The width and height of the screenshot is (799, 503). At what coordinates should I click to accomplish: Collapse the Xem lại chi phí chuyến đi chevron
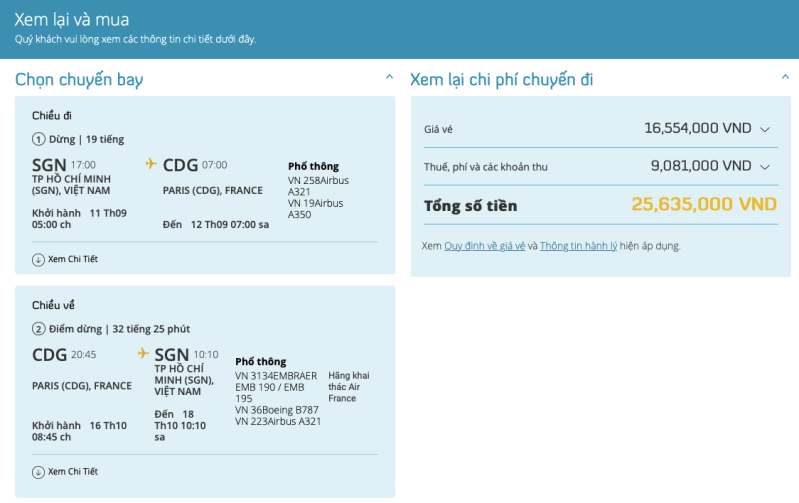tap(785, 77)
